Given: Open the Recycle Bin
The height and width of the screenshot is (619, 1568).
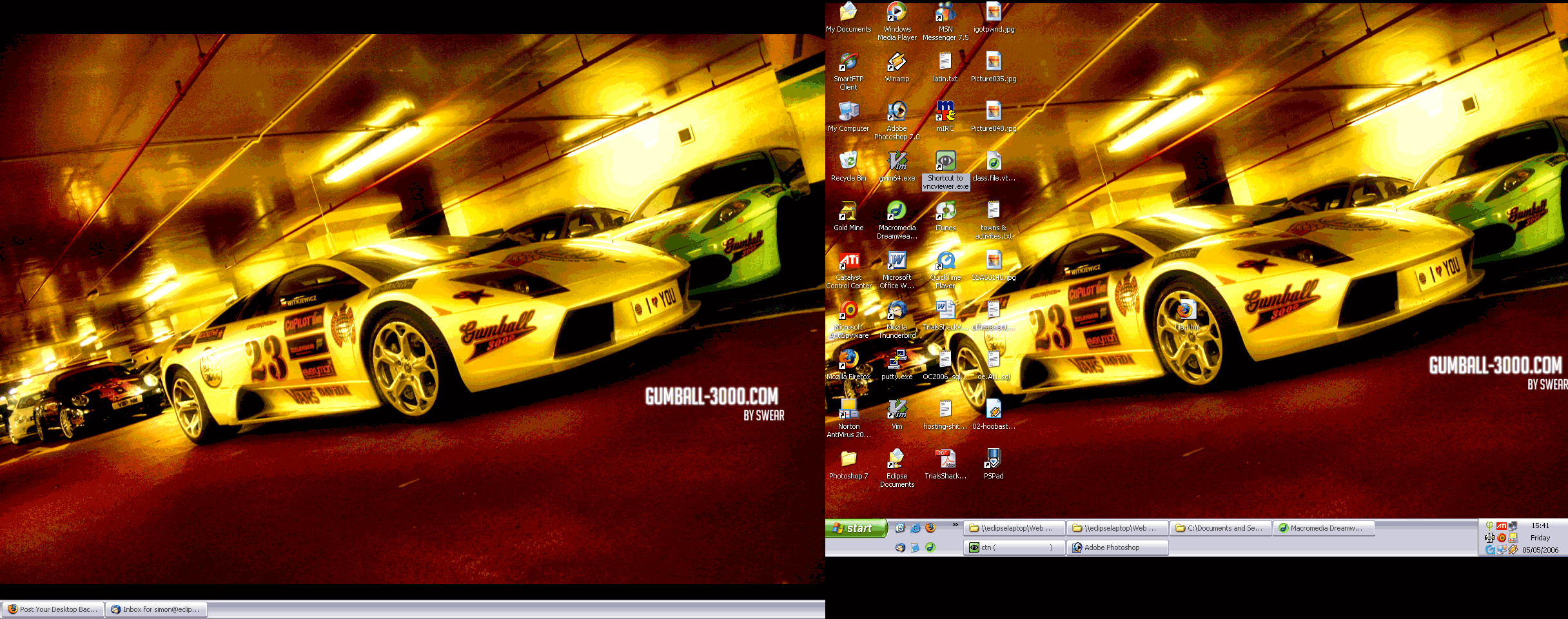Looking at the screenshot, I should pos(848,166).
